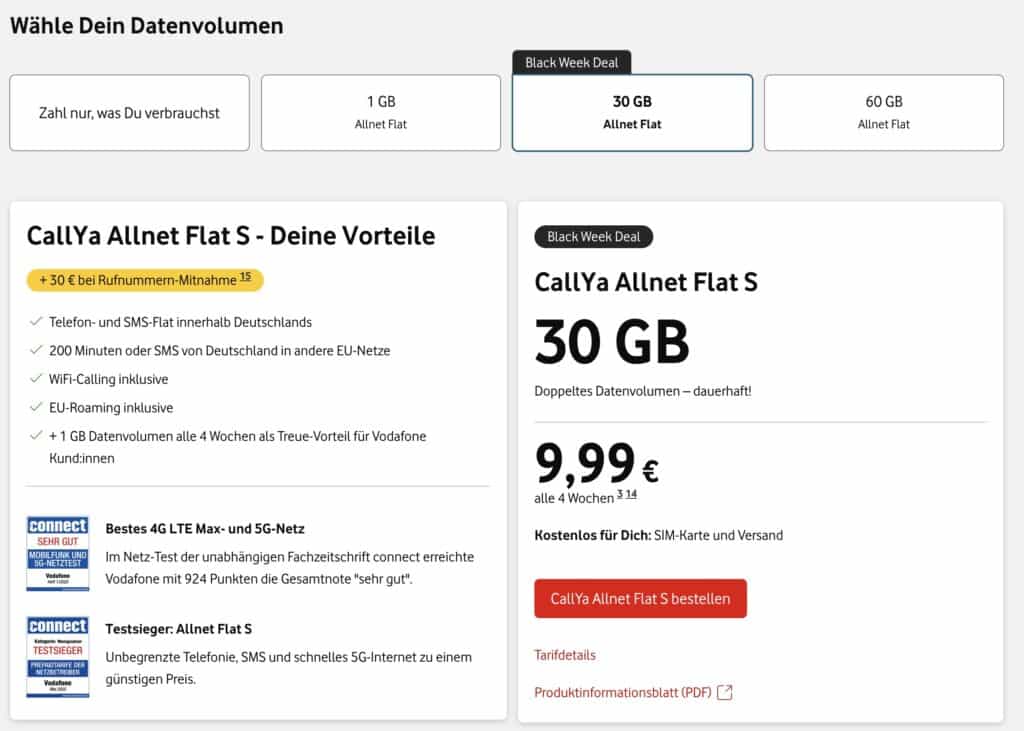Select the 30 GB Allnet Flat option
The height and width of the screenshot is (731, 1024).
pos(632,113)
